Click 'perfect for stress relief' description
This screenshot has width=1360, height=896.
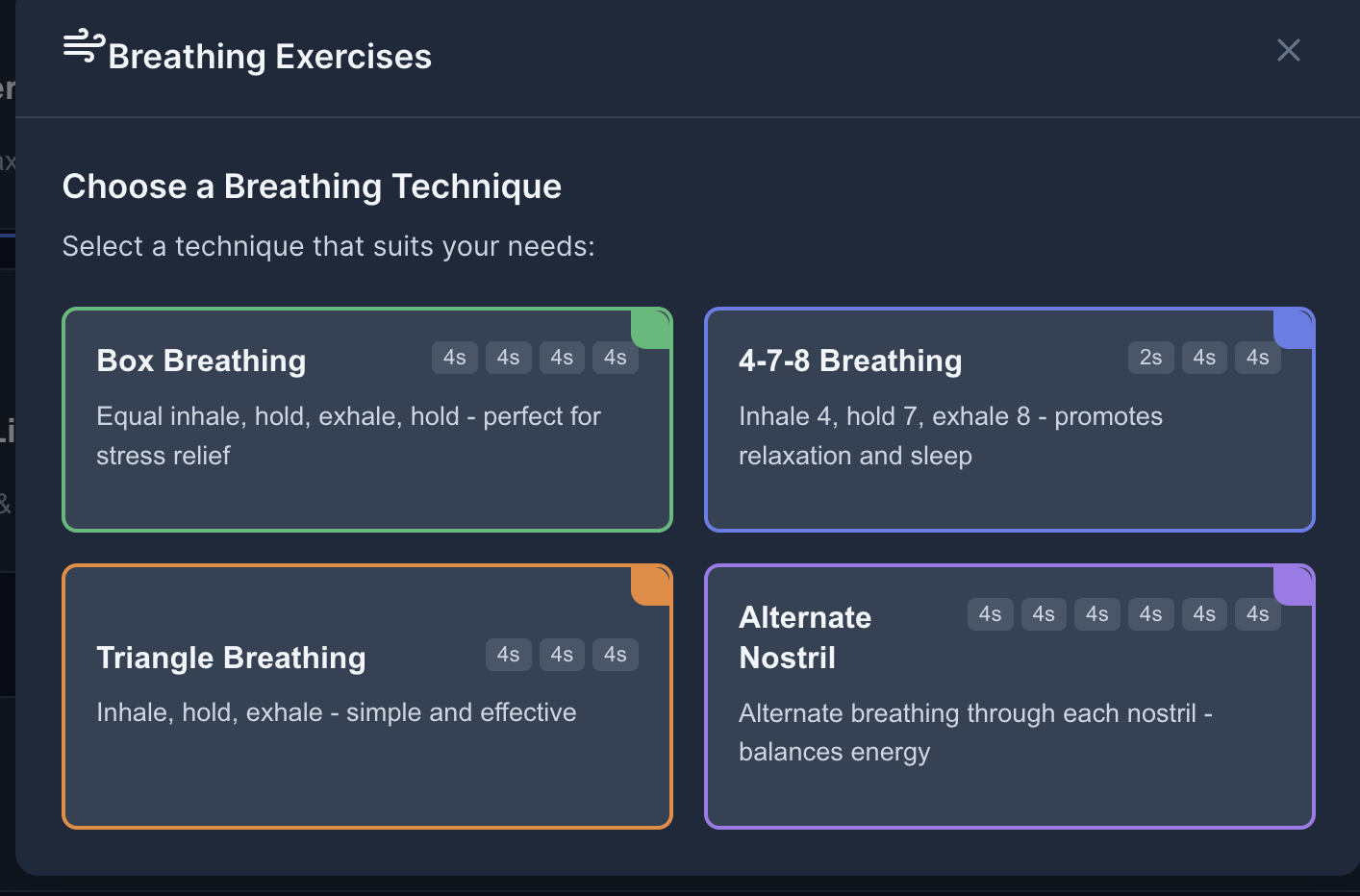pyautogui.click(x=348, y=436)
